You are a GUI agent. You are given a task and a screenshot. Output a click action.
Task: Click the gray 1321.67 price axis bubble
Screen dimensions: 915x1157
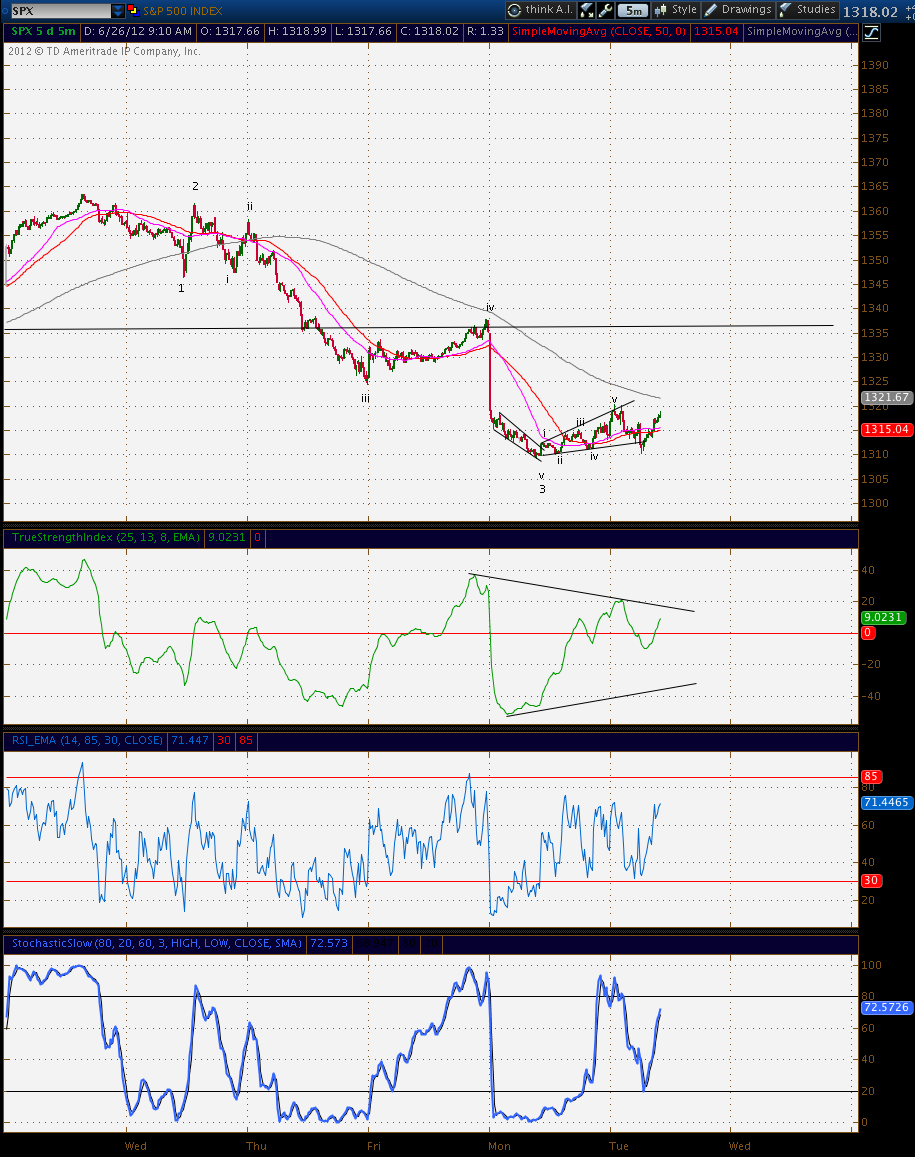click(x=887, y=397)
